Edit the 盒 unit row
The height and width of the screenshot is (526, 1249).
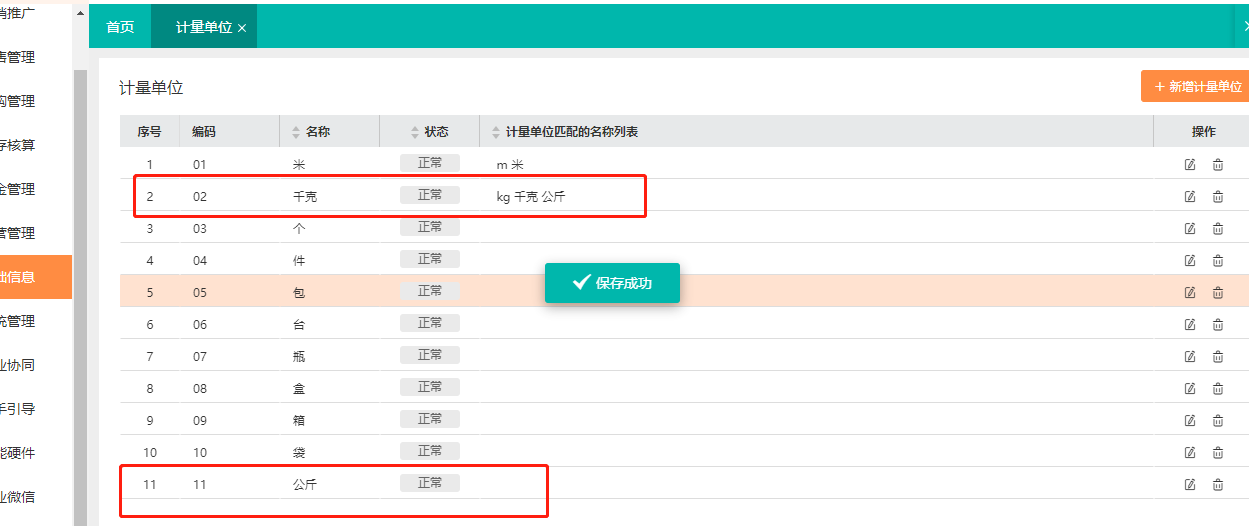pyautogui.click(x=1190, y=389)
